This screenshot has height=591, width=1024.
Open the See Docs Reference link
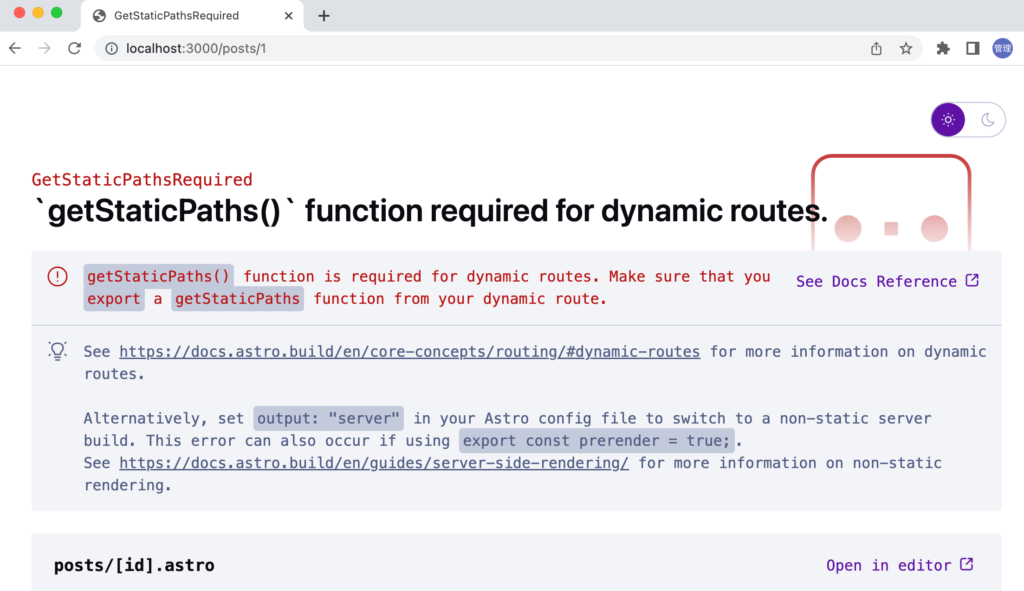point(887,281)
